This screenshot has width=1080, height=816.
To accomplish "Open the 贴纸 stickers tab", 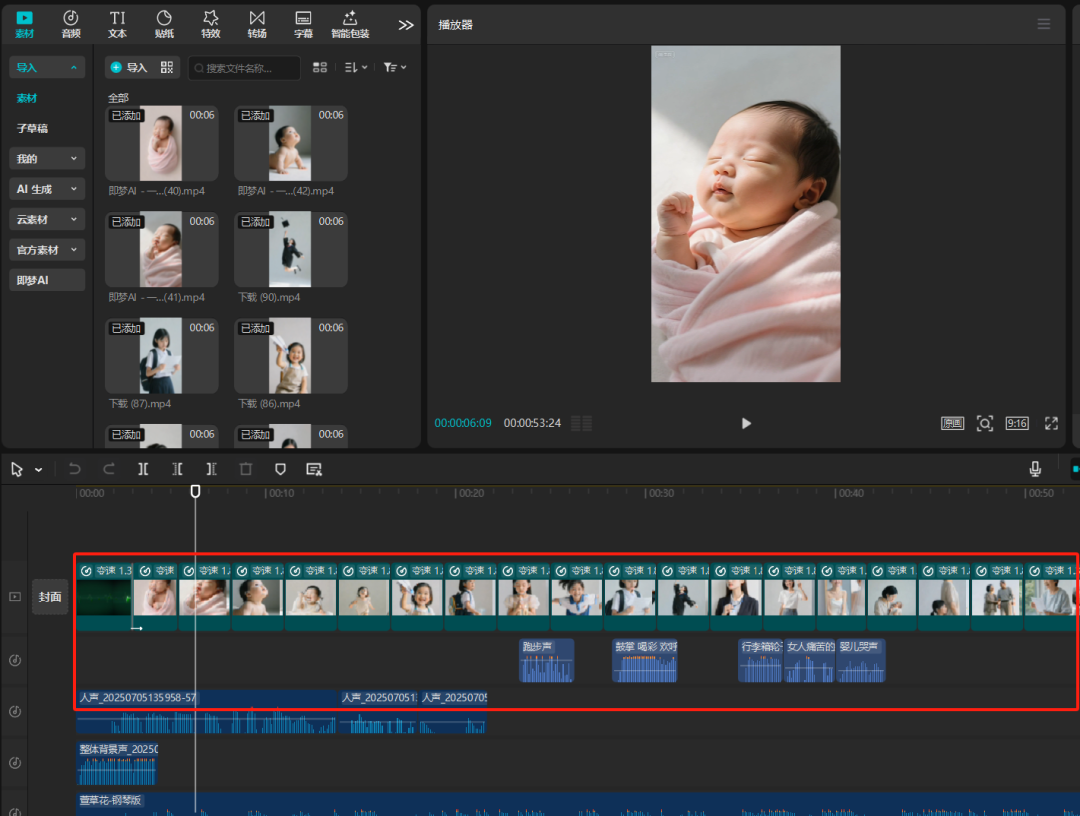I will coord(164,24).
